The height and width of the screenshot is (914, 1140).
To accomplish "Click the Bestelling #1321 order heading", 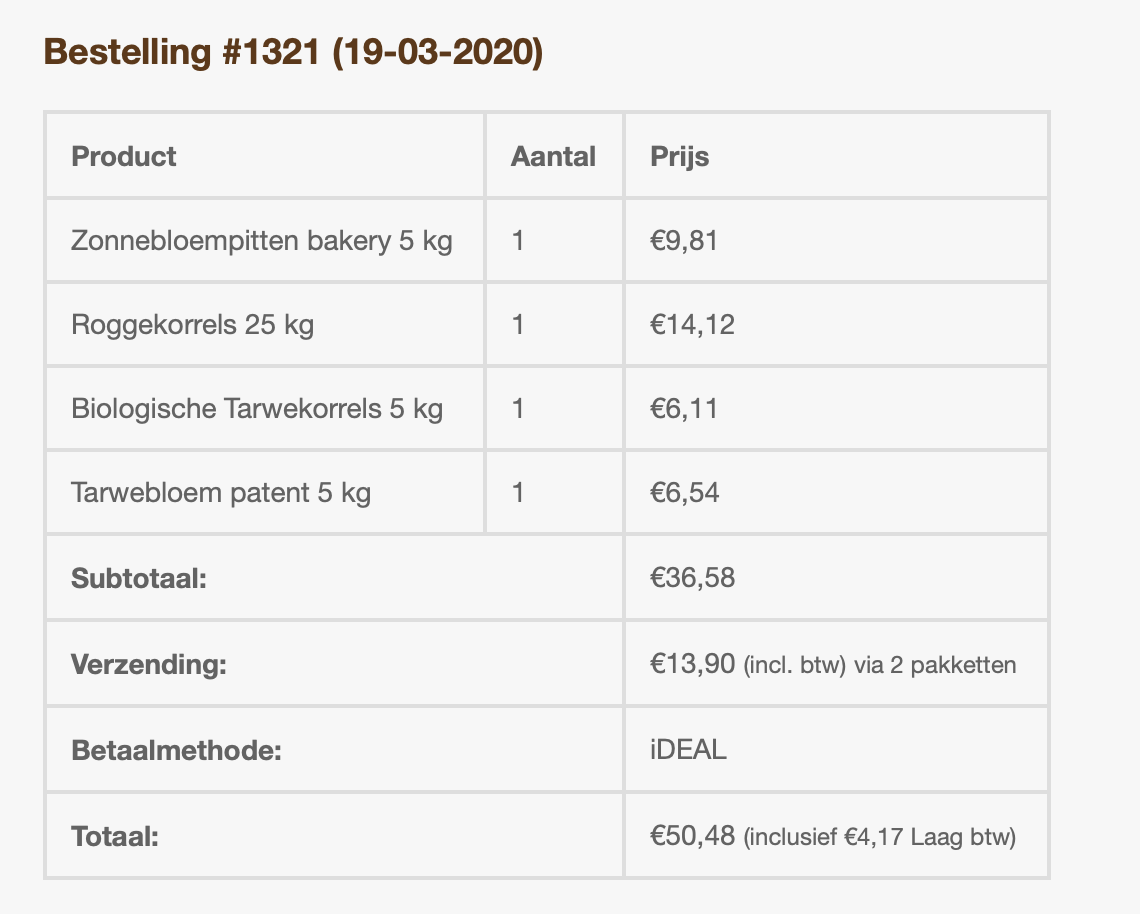I will coord(293,53).
